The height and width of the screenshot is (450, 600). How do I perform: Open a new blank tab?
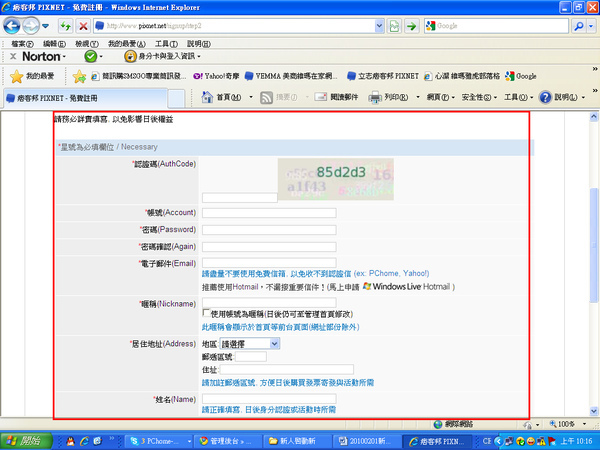(x=176, y=98)
